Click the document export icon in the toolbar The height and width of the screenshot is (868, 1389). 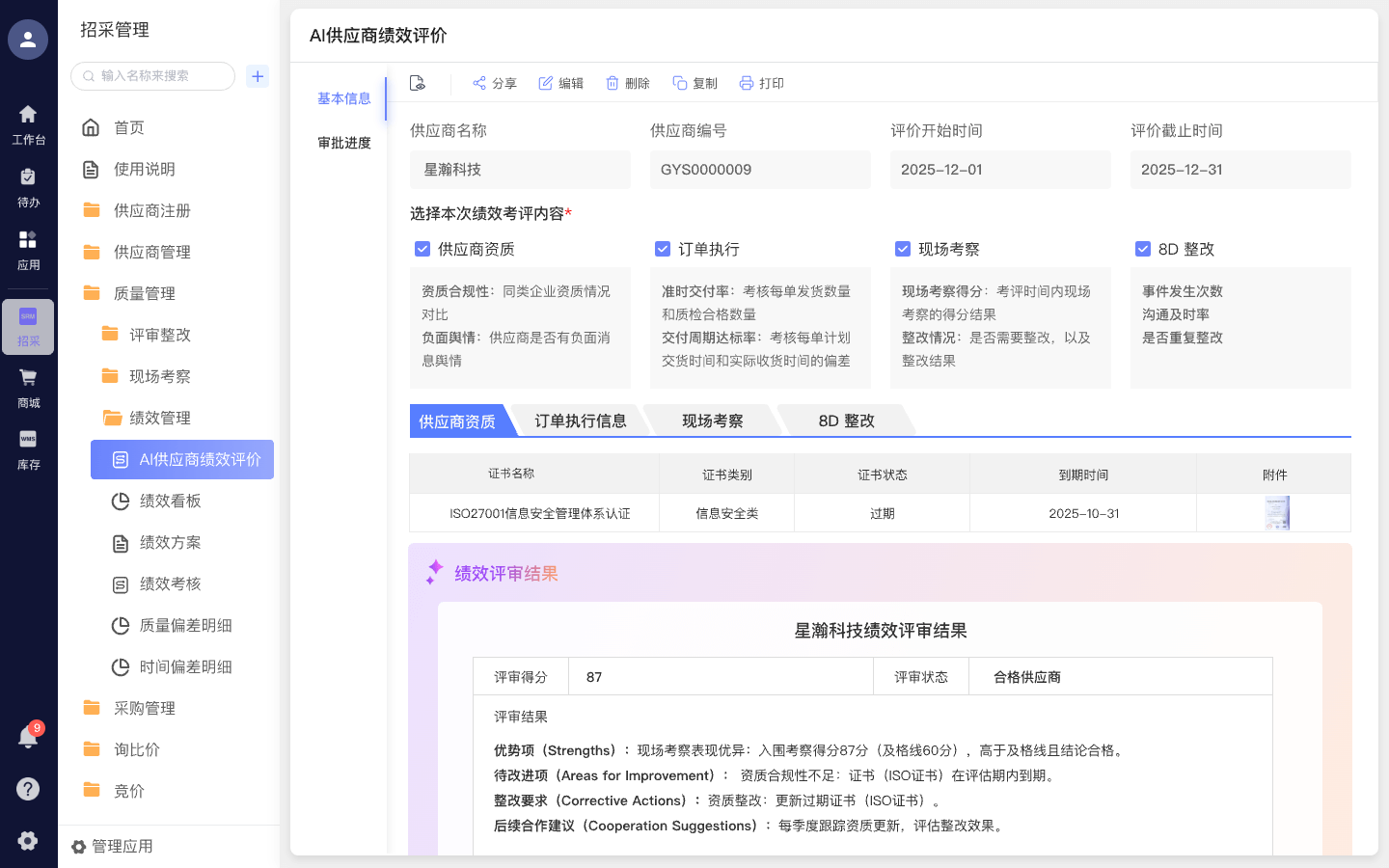coord(417,82)
